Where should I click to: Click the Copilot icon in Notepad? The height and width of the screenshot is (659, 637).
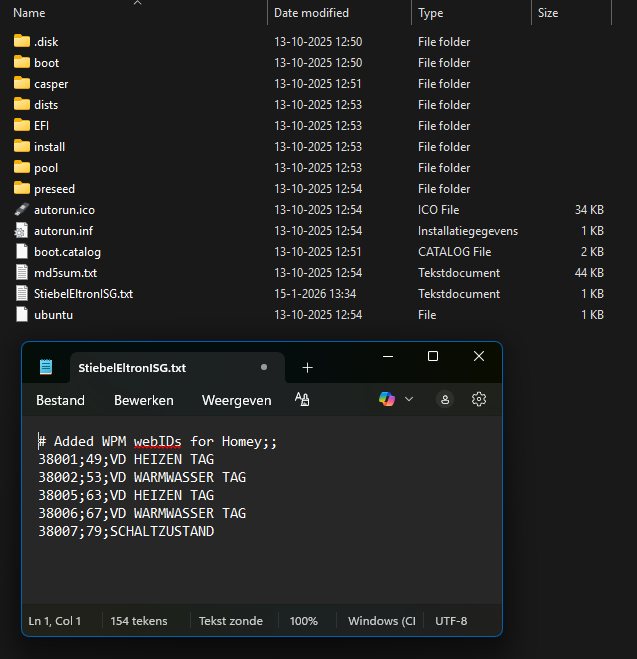tap(387, 399)
